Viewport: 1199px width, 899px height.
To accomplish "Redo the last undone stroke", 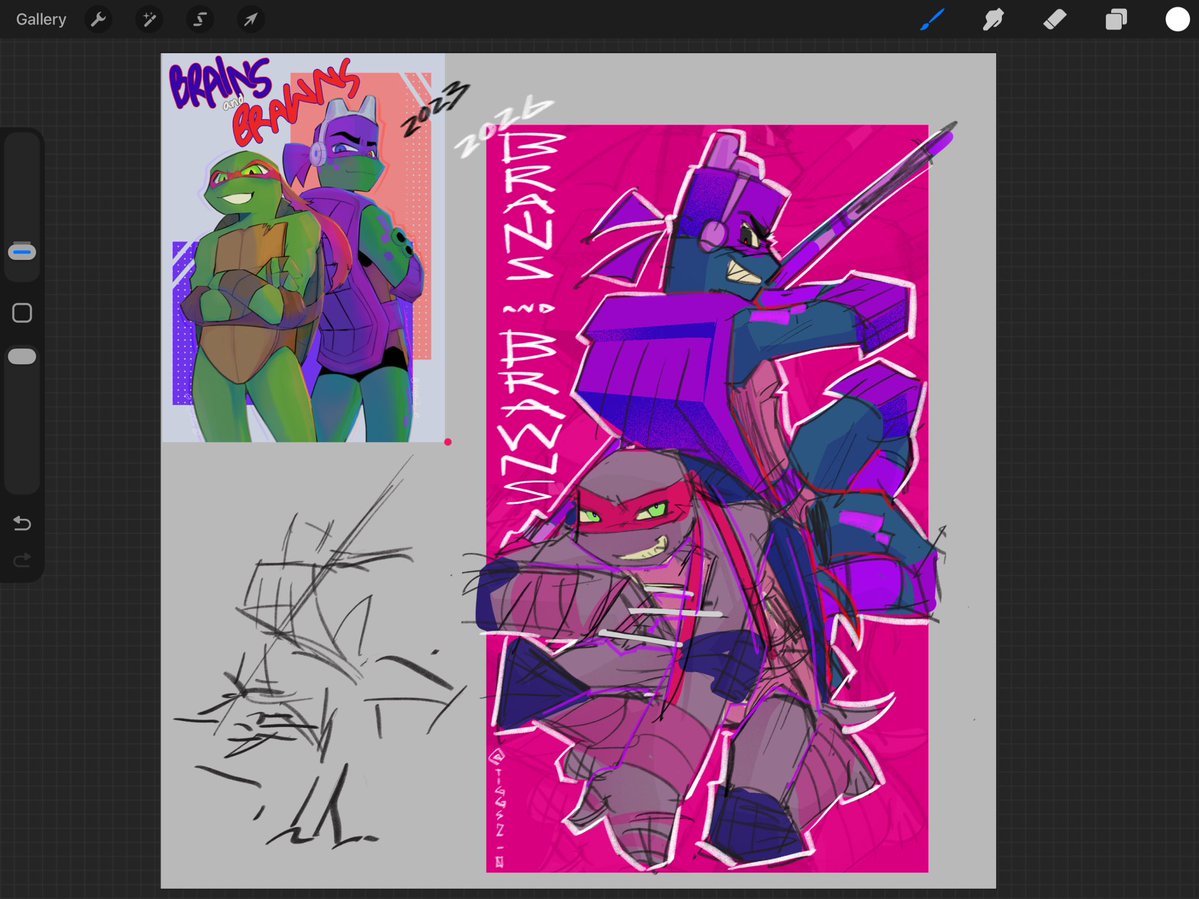I will click(22, 560).
